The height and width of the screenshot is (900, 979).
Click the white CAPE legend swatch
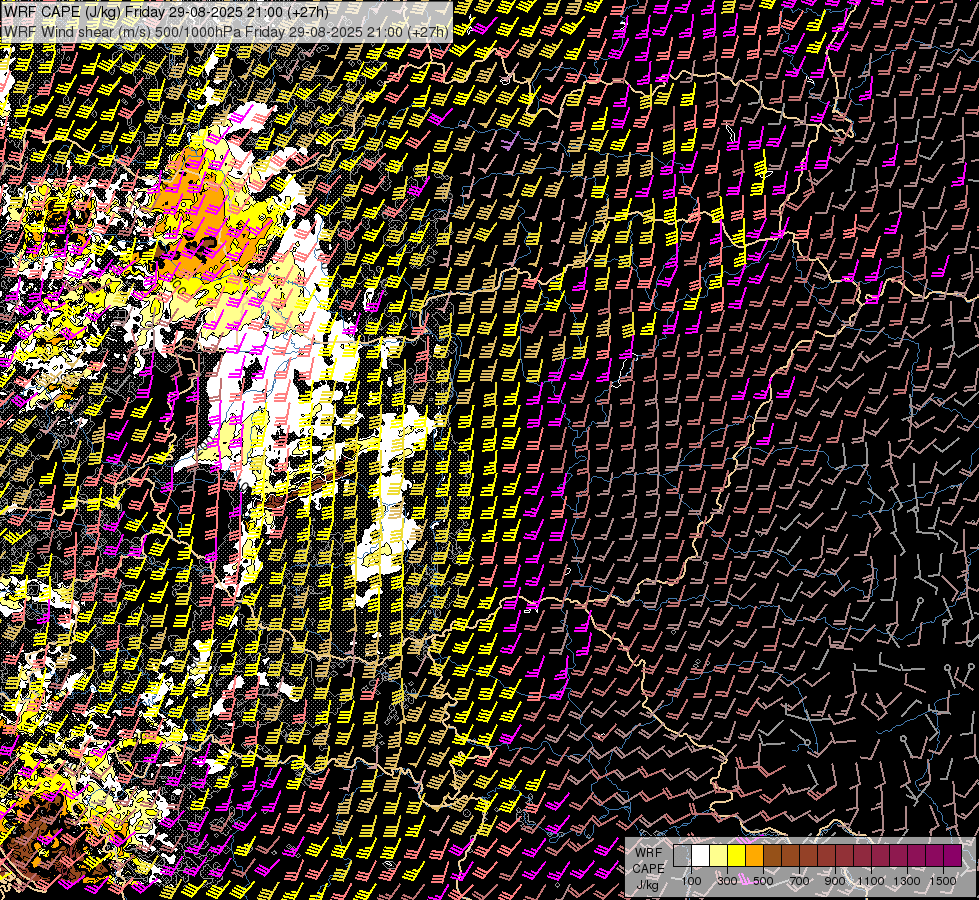coord(701,856)
